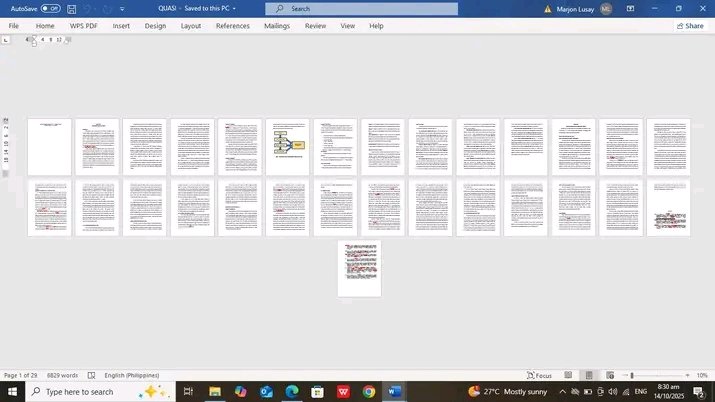715x402 pixels.
Task: Click the ENG input language indicator
Action: [641, 392]
